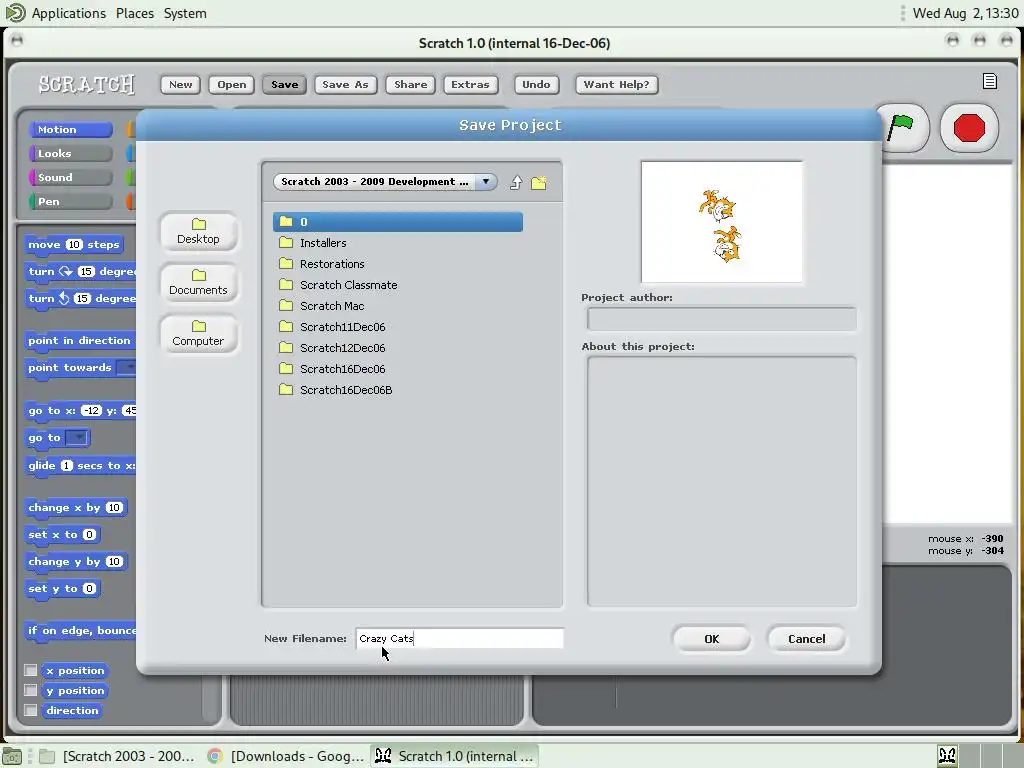Click the change x by 10 block
Screen dimensions: 1024x768
tap(76, 507)
